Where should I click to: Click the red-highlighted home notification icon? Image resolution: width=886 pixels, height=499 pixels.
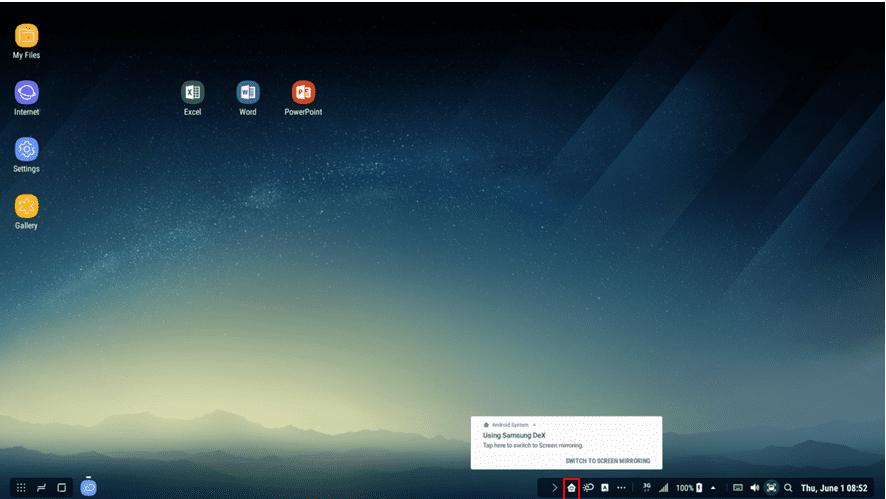[x=572, y=488]
